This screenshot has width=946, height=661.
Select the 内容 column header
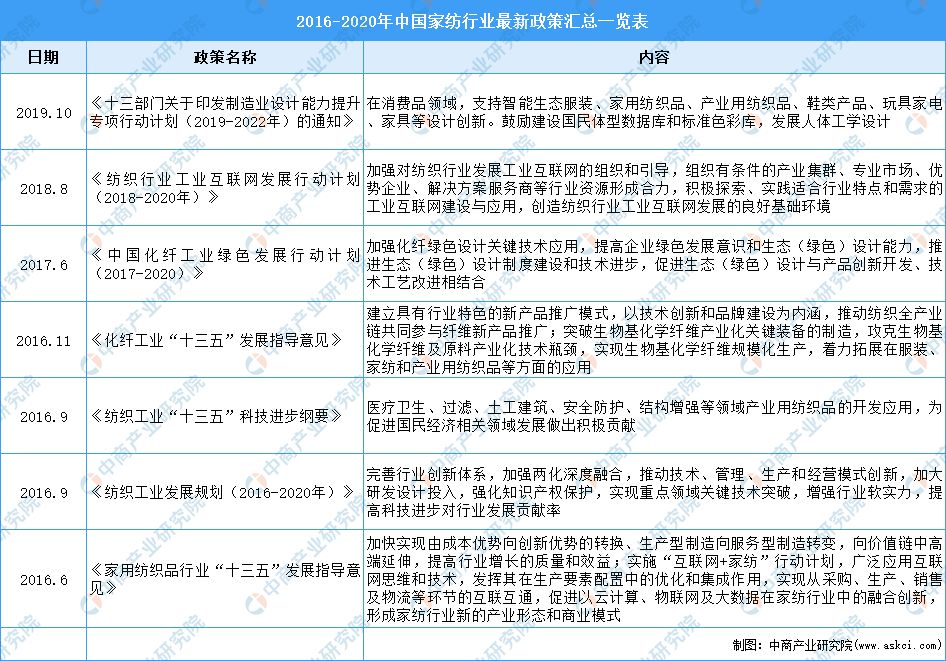654,57
